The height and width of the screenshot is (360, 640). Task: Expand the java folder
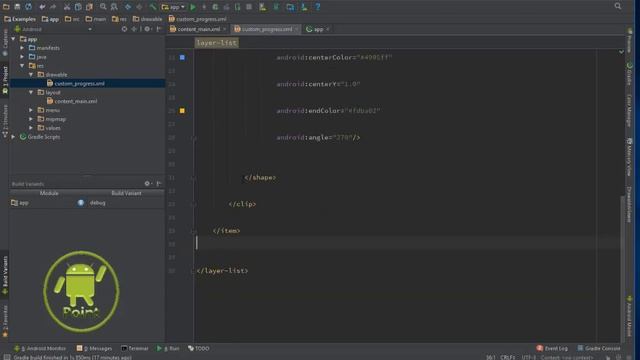(x=22, y=57)
